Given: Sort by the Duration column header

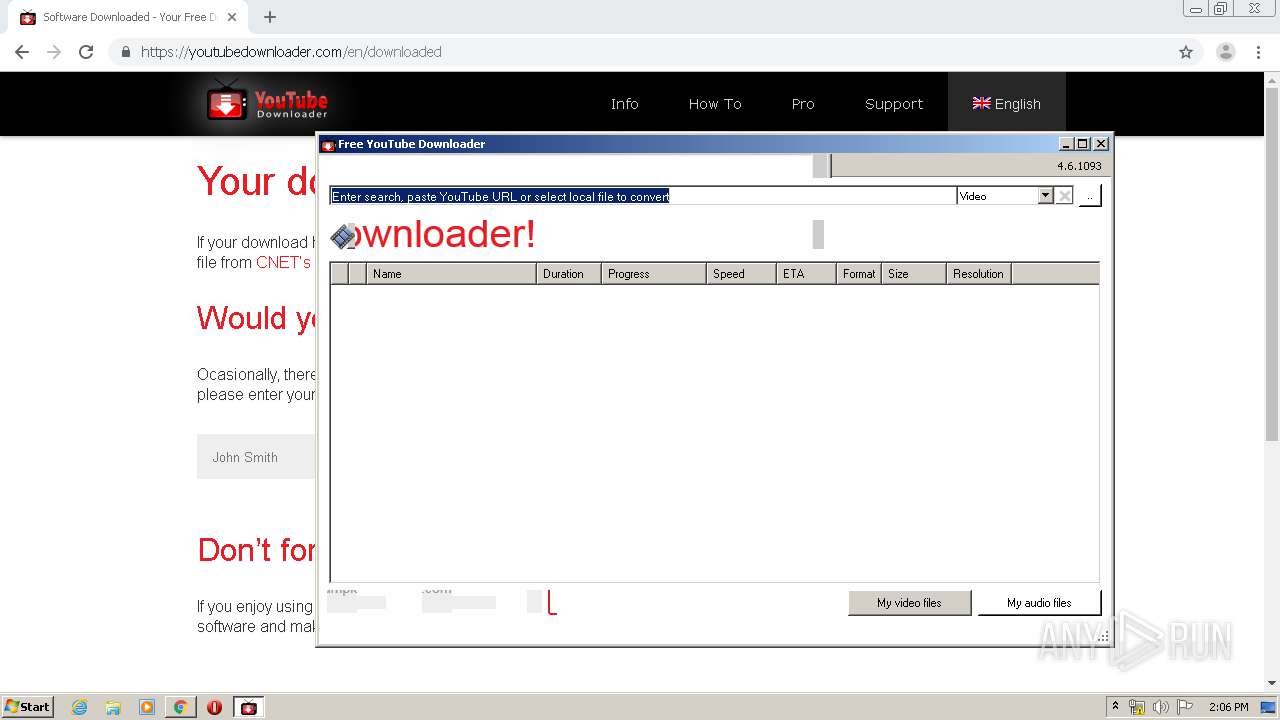Looking at the screenshot, I should coord(569,274).
